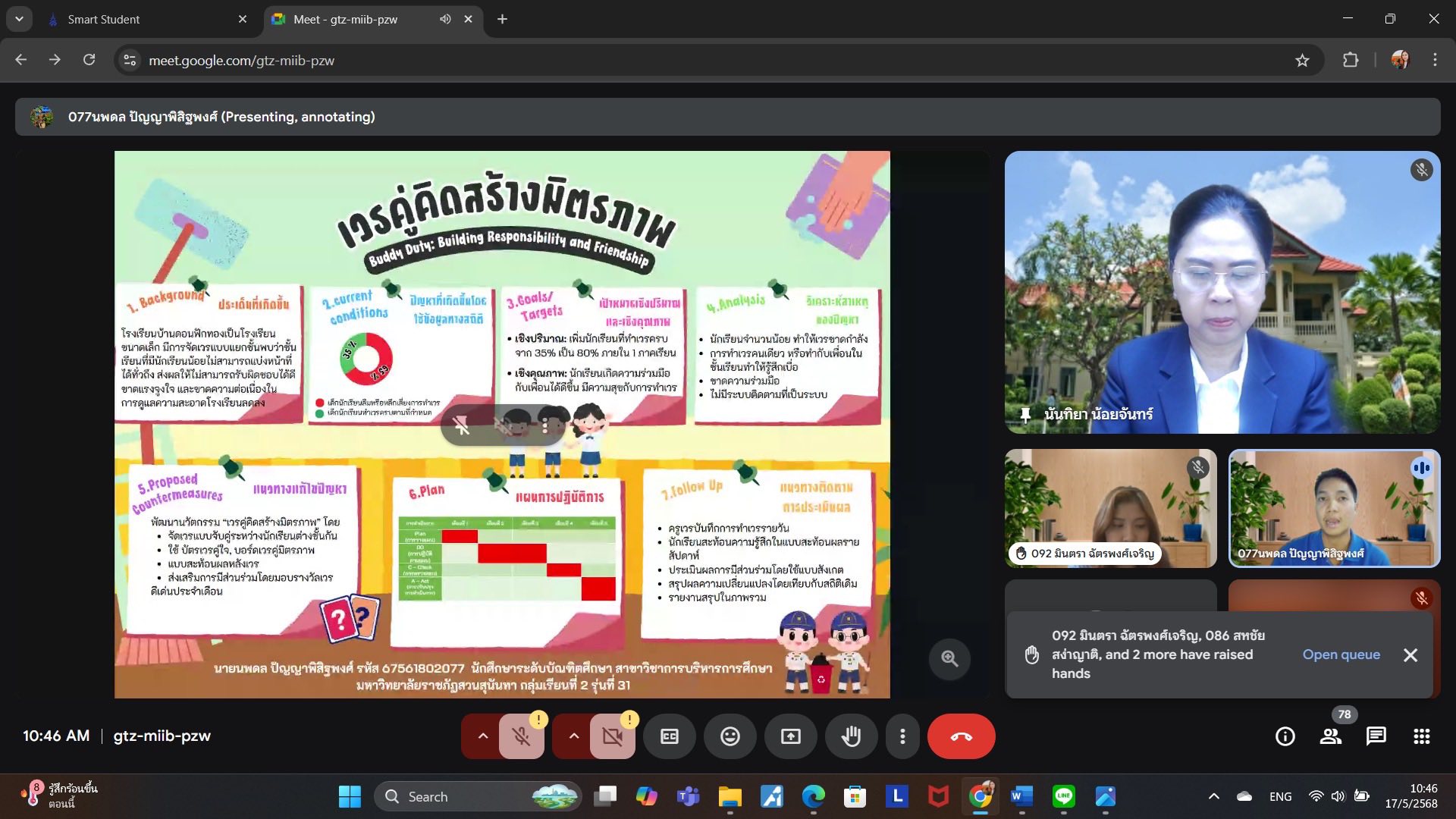Click the taskbar Search box
Image resolution: width=1456 pixels, height=819 pixels.
click(477, 797)
